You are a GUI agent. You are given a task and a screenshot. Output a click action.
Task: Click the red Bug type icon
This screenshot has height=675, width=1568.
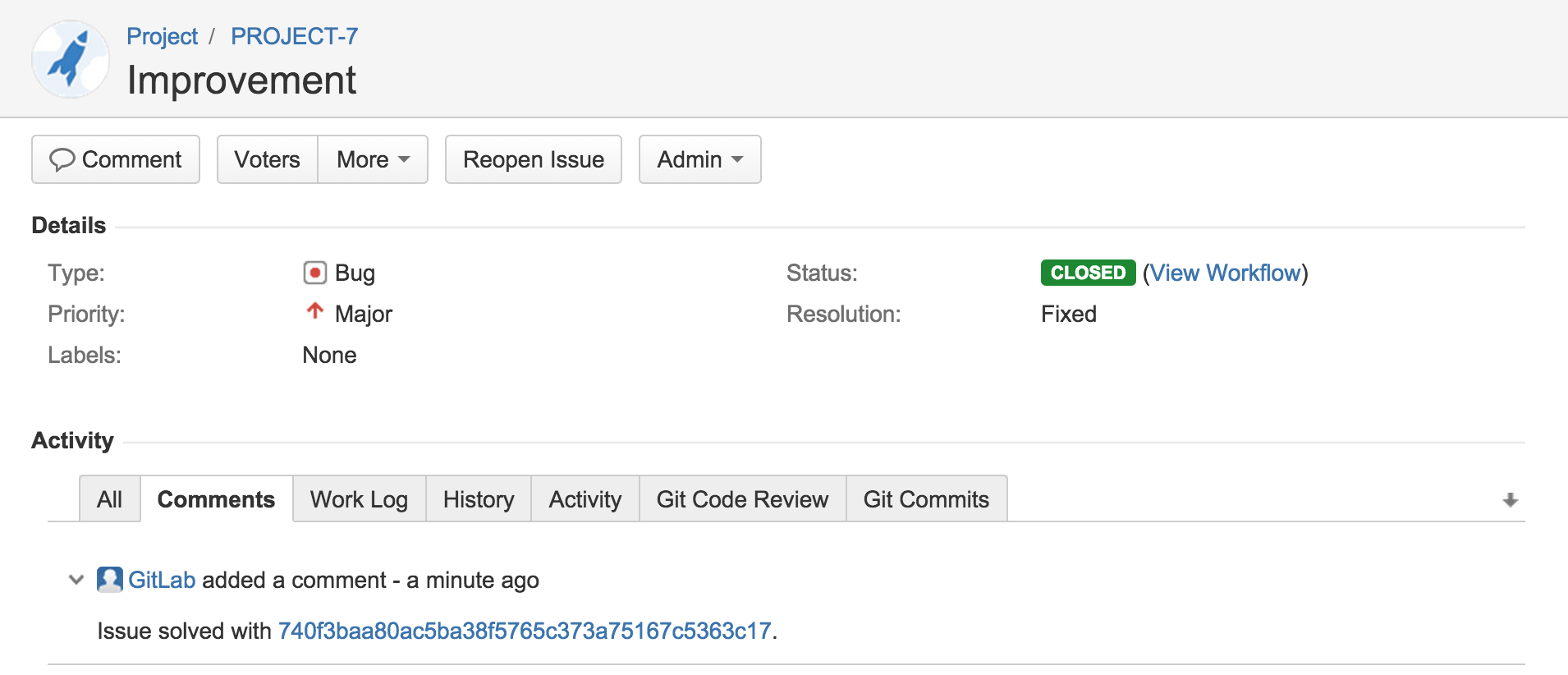point(314,273)
